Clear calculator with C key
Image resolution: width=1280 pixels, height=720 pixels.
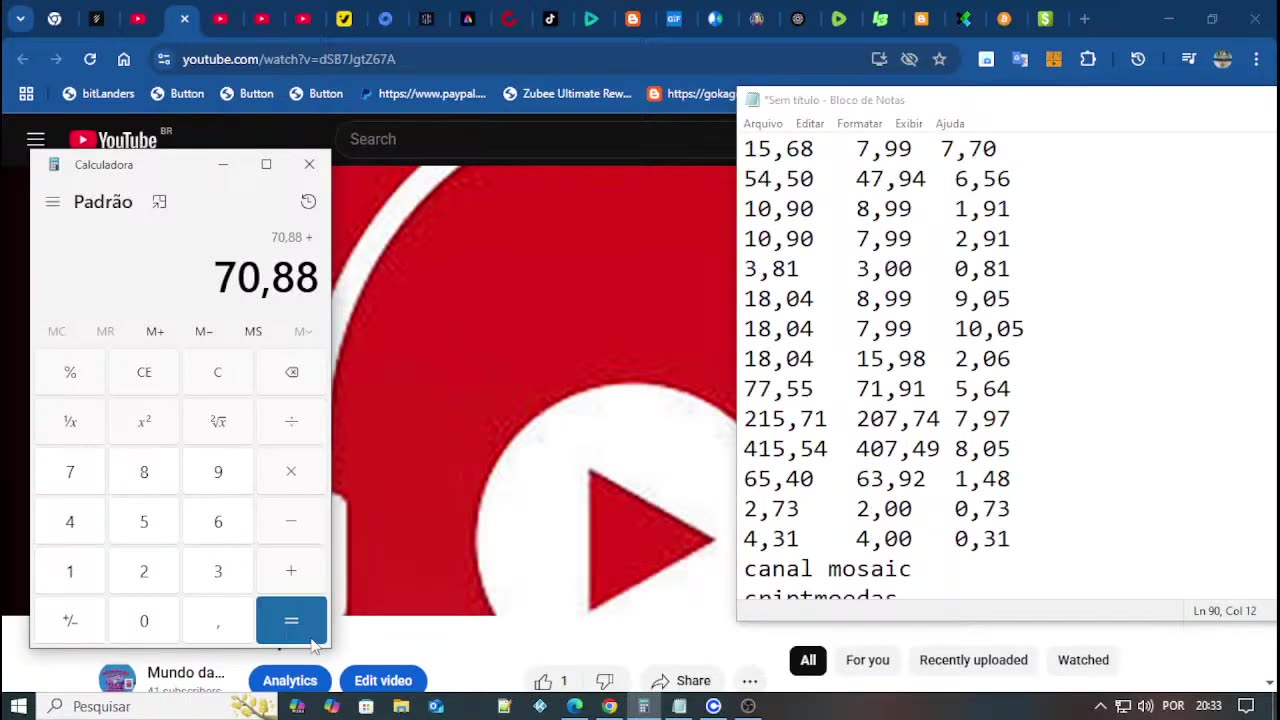[218, 372]
